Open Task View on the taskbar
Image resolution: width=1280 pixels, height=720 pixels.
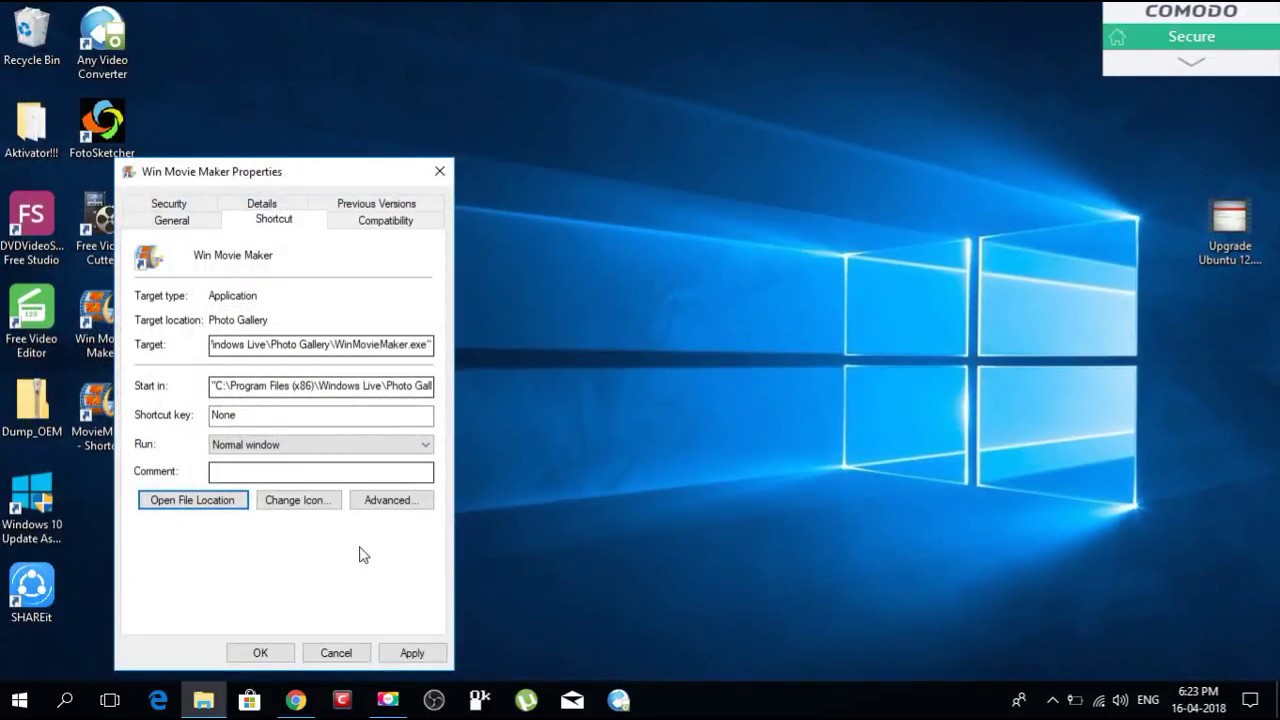110,700
